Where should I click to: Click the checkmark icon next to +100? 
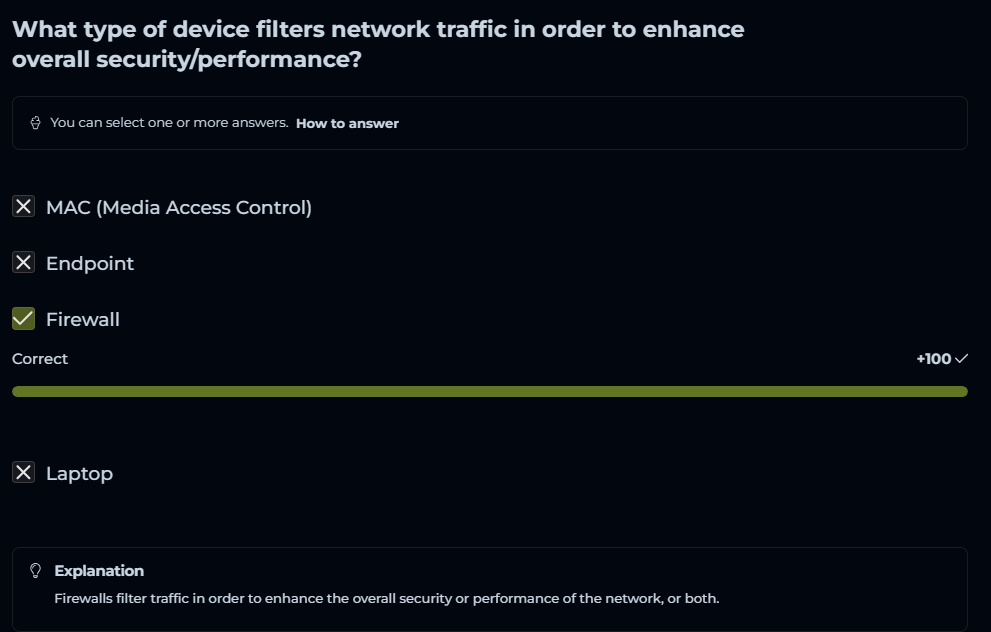coord(962,358)
